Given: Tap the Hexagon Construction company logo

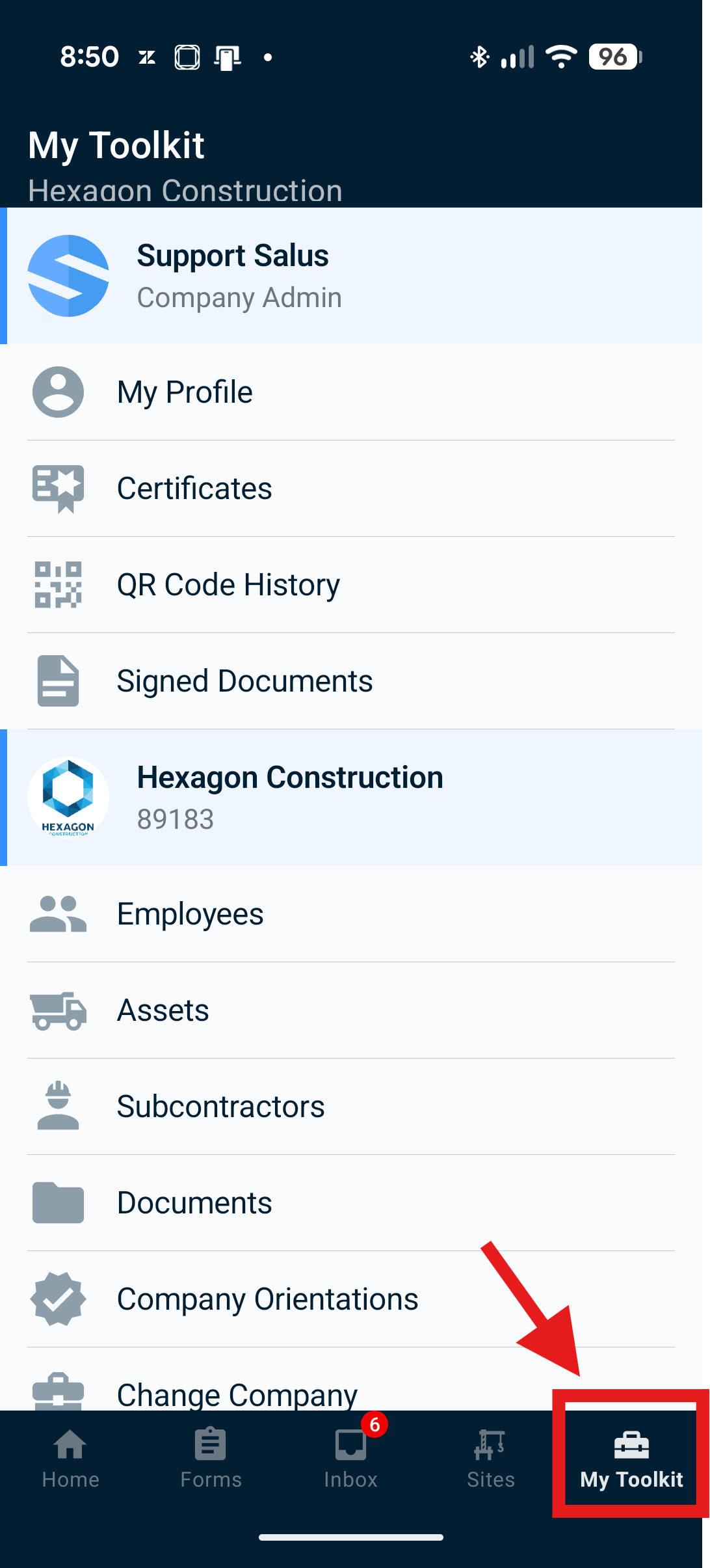Looking at the screenshot, I should (x=68, y=797).
